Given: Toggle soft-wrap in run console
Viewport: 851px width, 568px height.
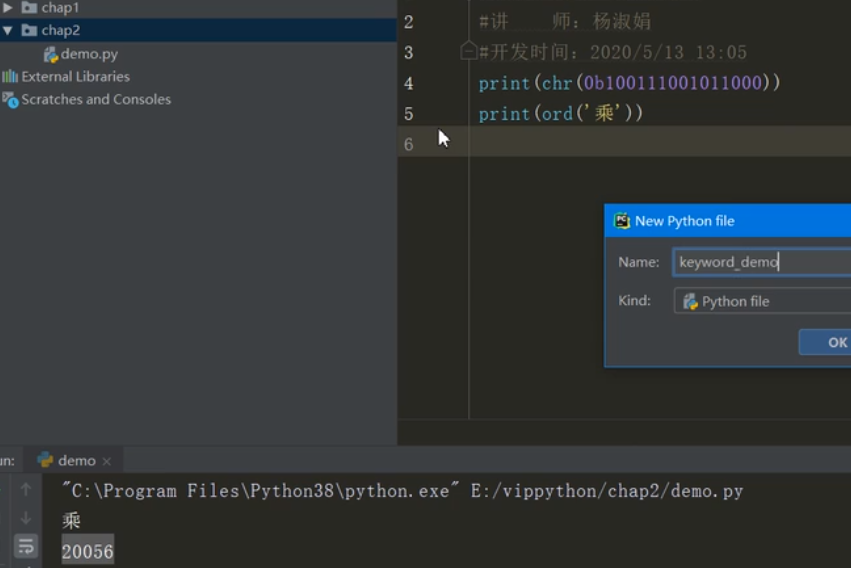Looking at the screenshot, I should (x=26, y=547).
